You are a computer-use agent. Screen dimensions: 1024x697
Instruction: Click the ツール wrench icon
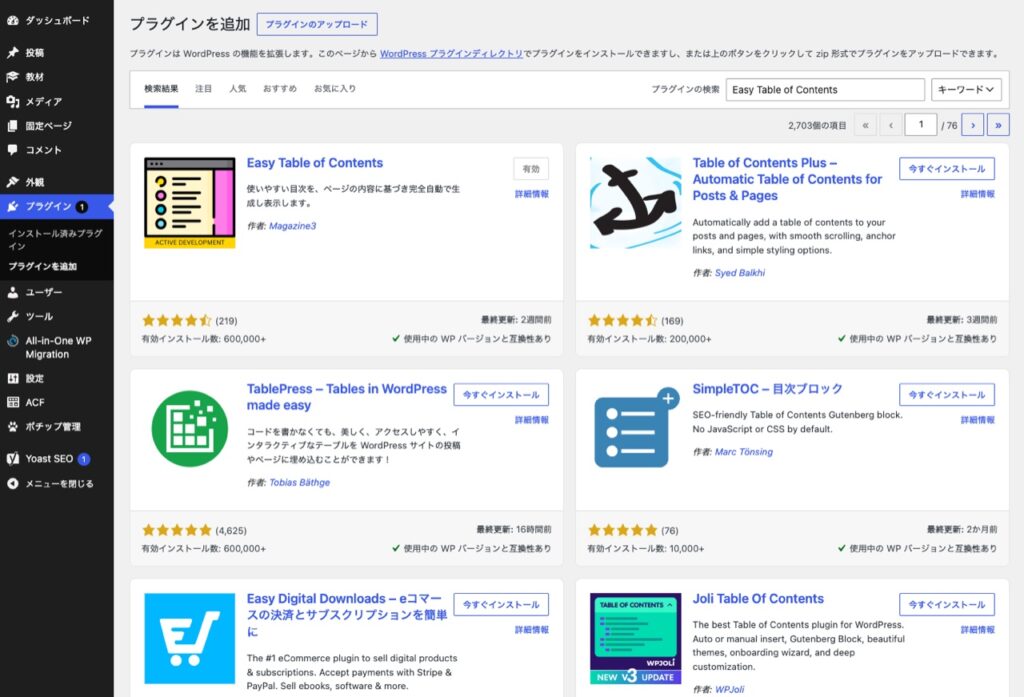pos(12,316)
